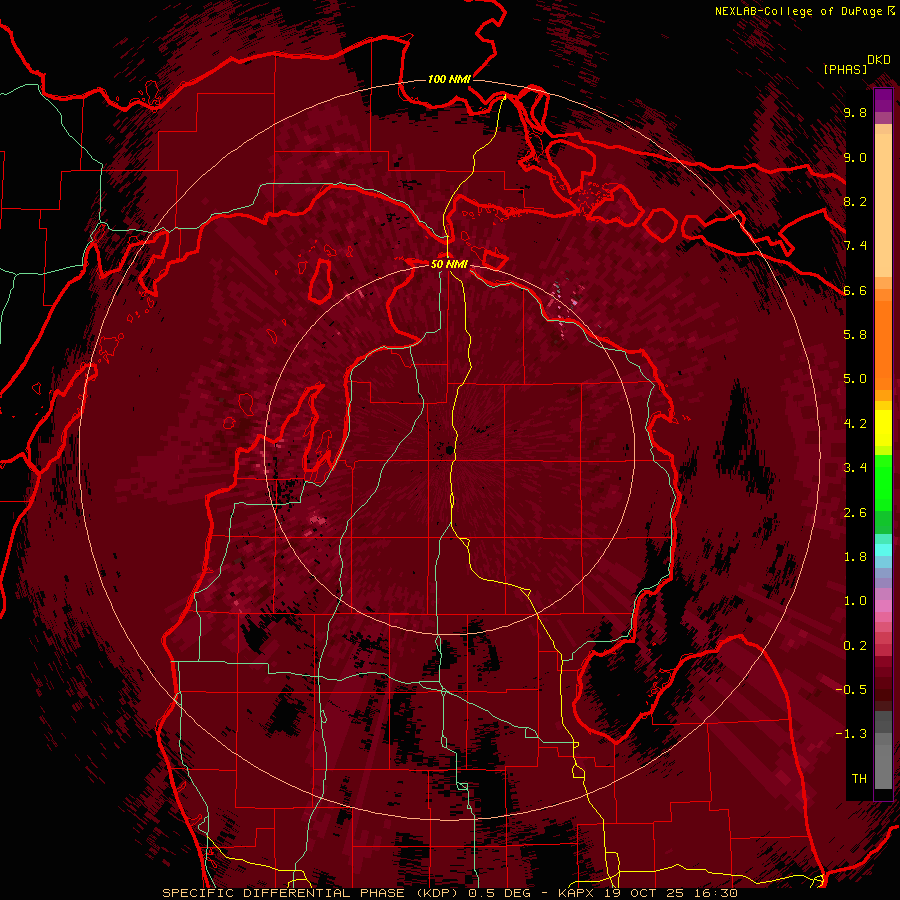Click the 5.0 value on color scale
The width and height of the screenshot is (900, 900).
(855, 379)
